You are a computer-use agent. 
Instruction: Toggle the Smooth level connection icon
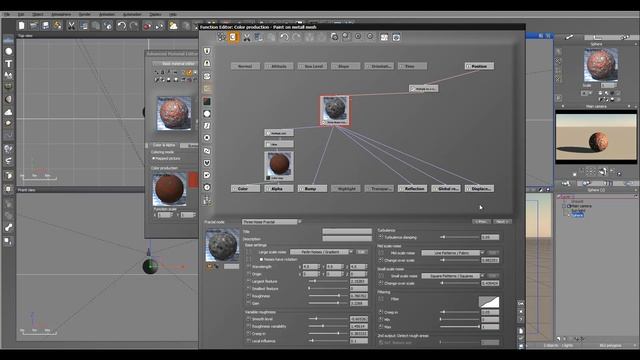pos(248,319)
